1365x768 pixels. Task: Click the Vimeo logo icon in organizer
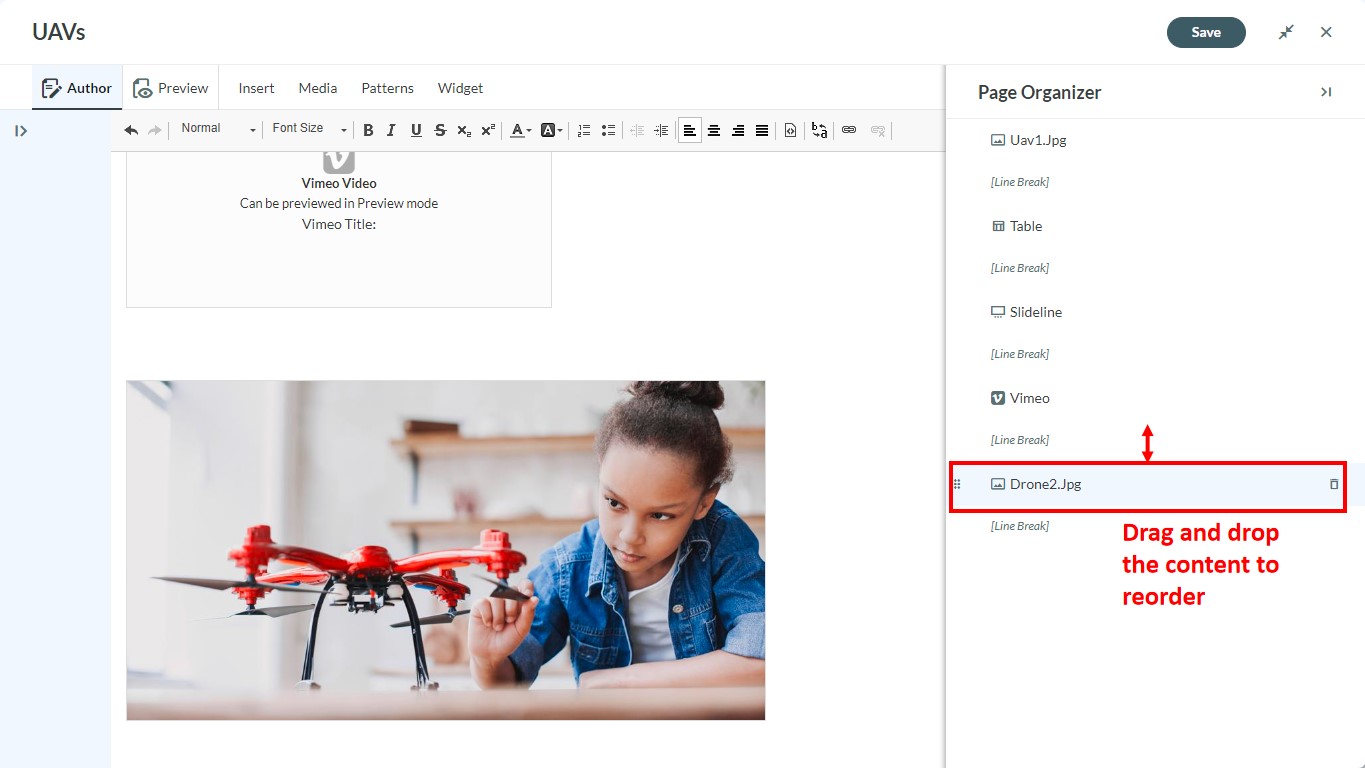997,398
